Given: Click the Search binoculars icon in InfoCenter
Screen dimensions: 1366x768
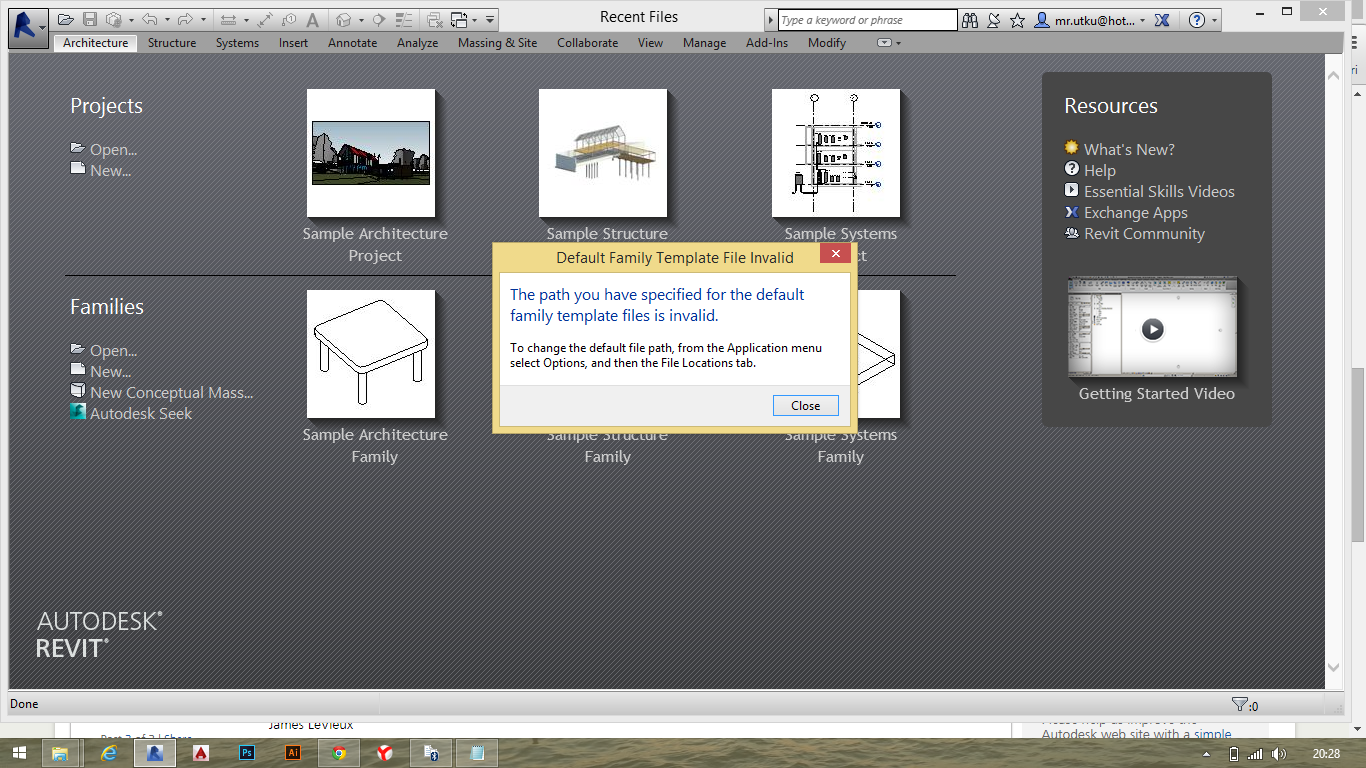Looking at the screenshot, I should 971,19.
